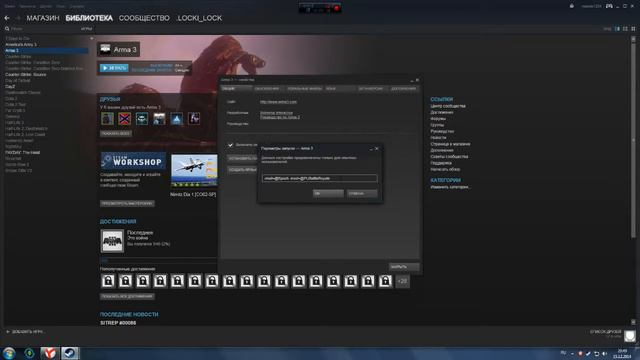640x360 pixels.
Task: Select Counter-Strike: Source in library
Action: (x=26, y=75)
